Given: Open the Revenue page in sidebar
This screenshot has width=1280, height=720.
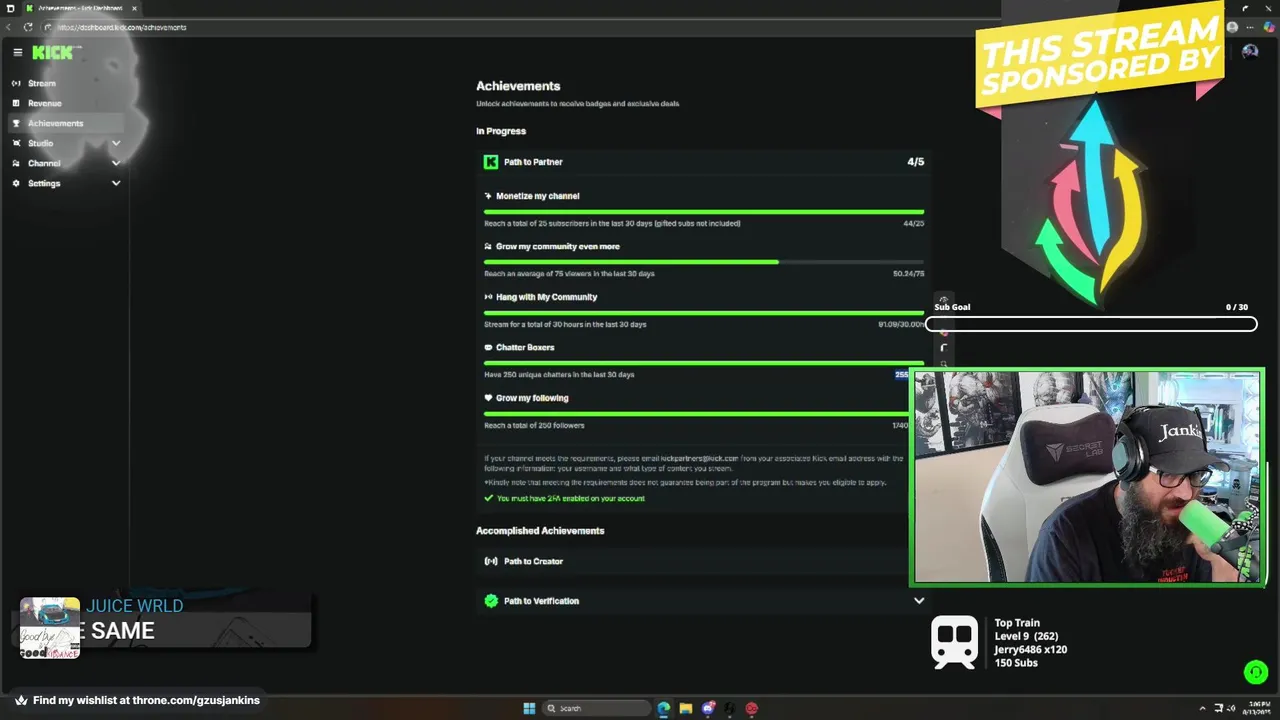Looking at the screenshot, I should tap(45, 103).
